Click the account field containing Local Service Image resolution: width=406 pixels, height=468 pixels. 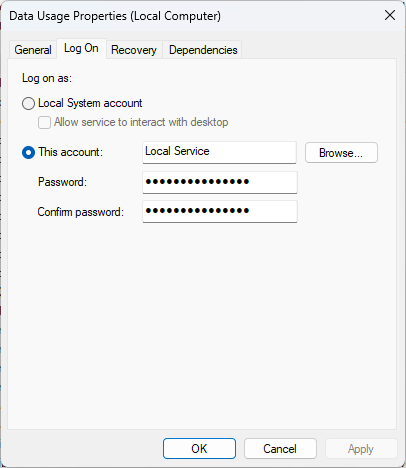[219, 152]
